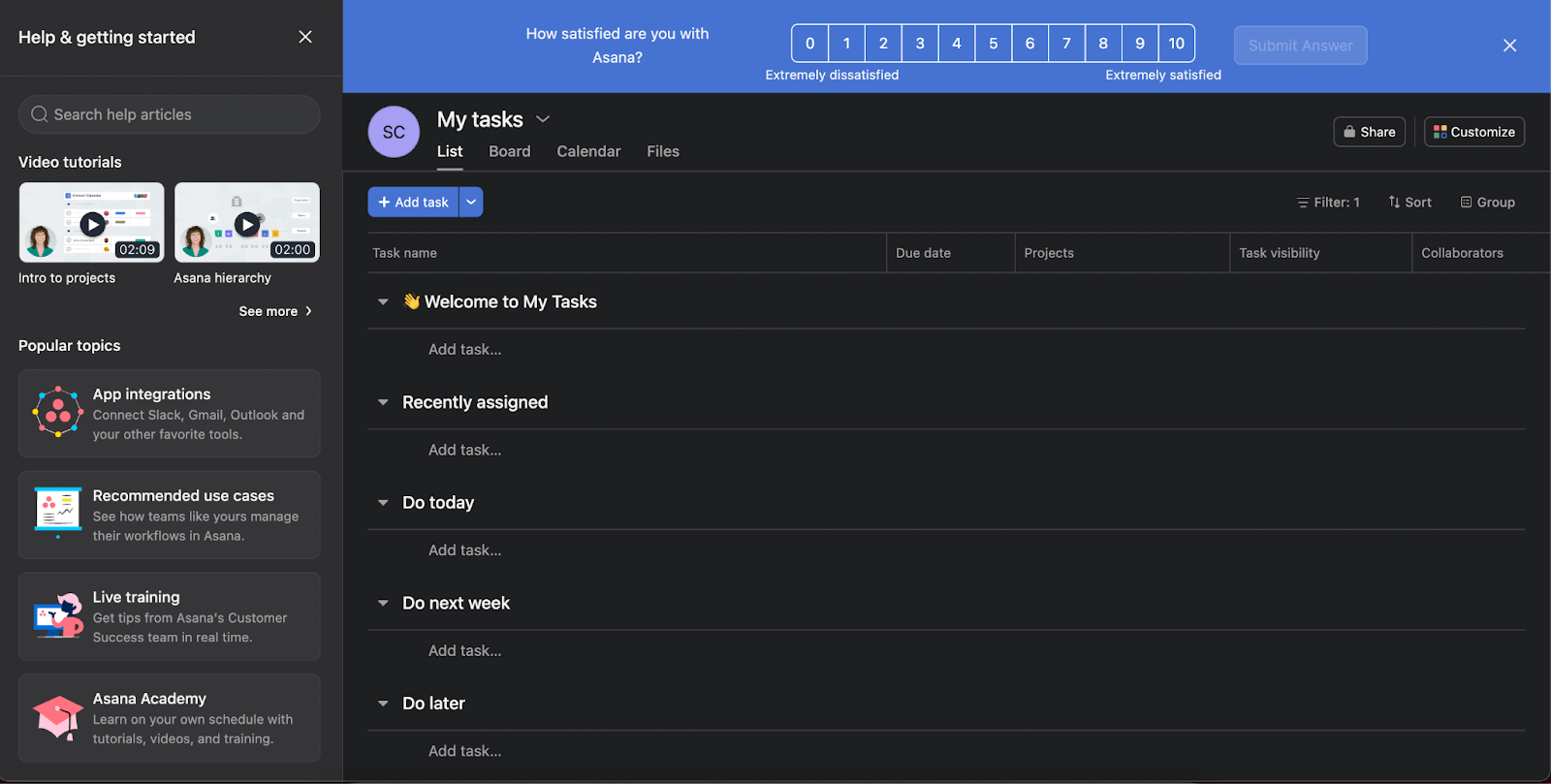The image size is (1551, 784).
Task: Select satisfaction rating 0
Action: tap(810, 44)
